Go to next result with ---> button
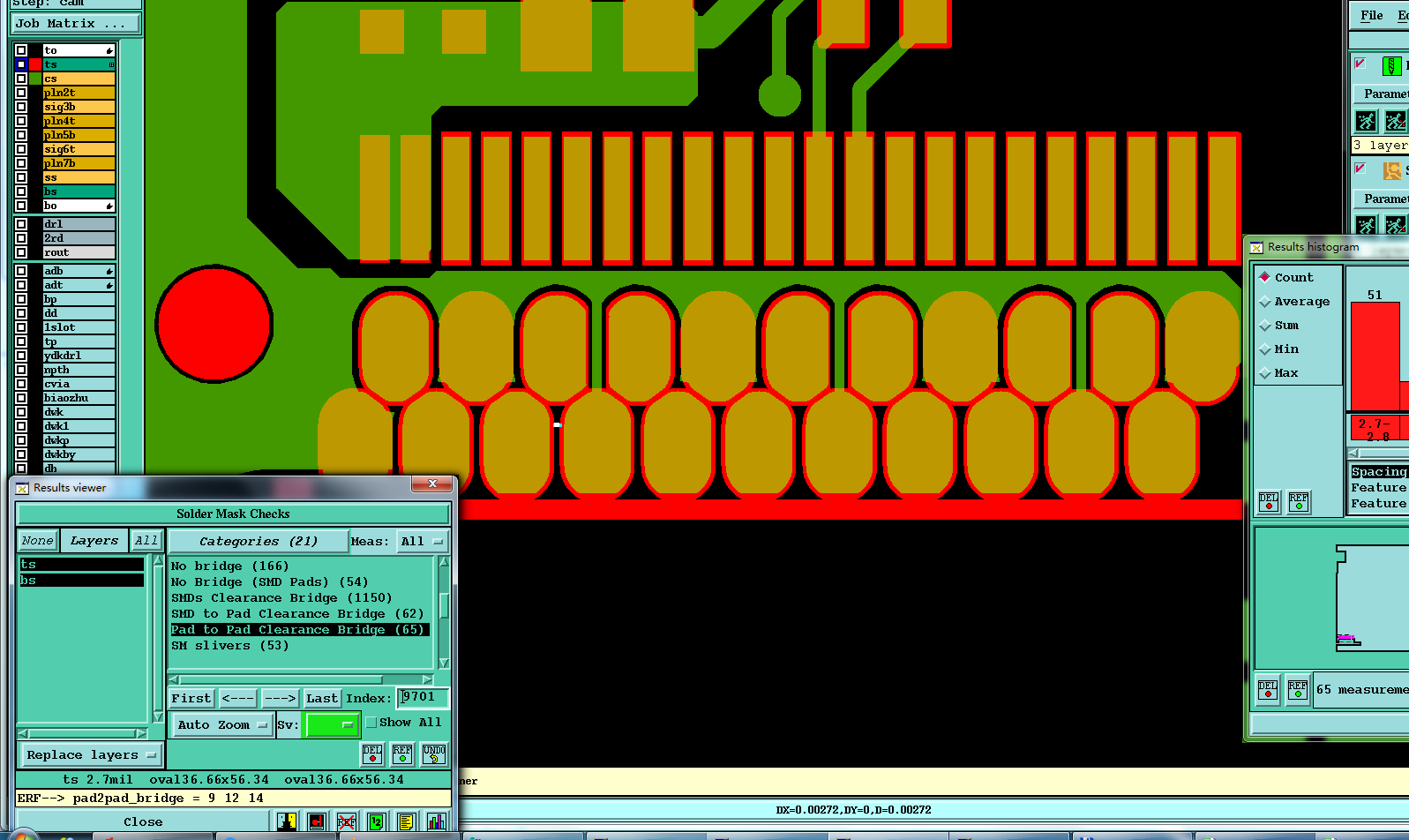Screen dimensions: 1409x840 point(281,698)
